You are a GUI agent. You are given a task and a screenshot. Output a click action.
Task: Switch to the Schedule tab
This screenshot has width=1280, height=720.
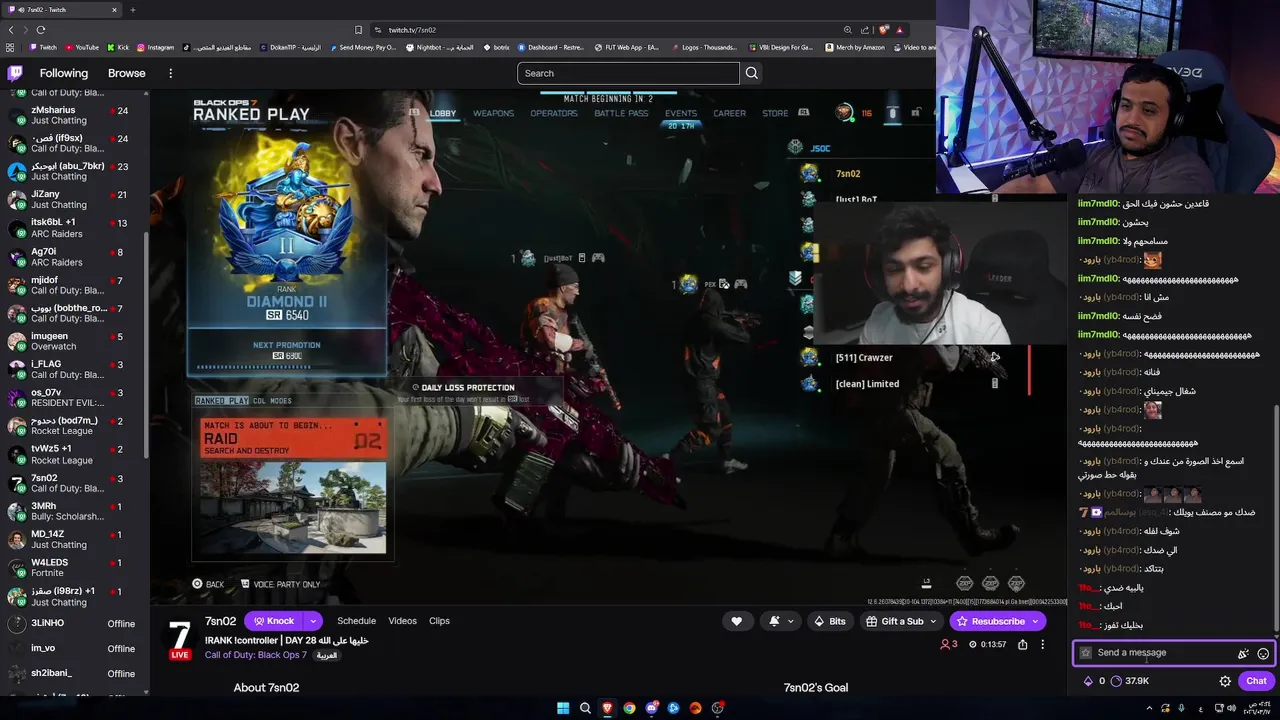356,621
